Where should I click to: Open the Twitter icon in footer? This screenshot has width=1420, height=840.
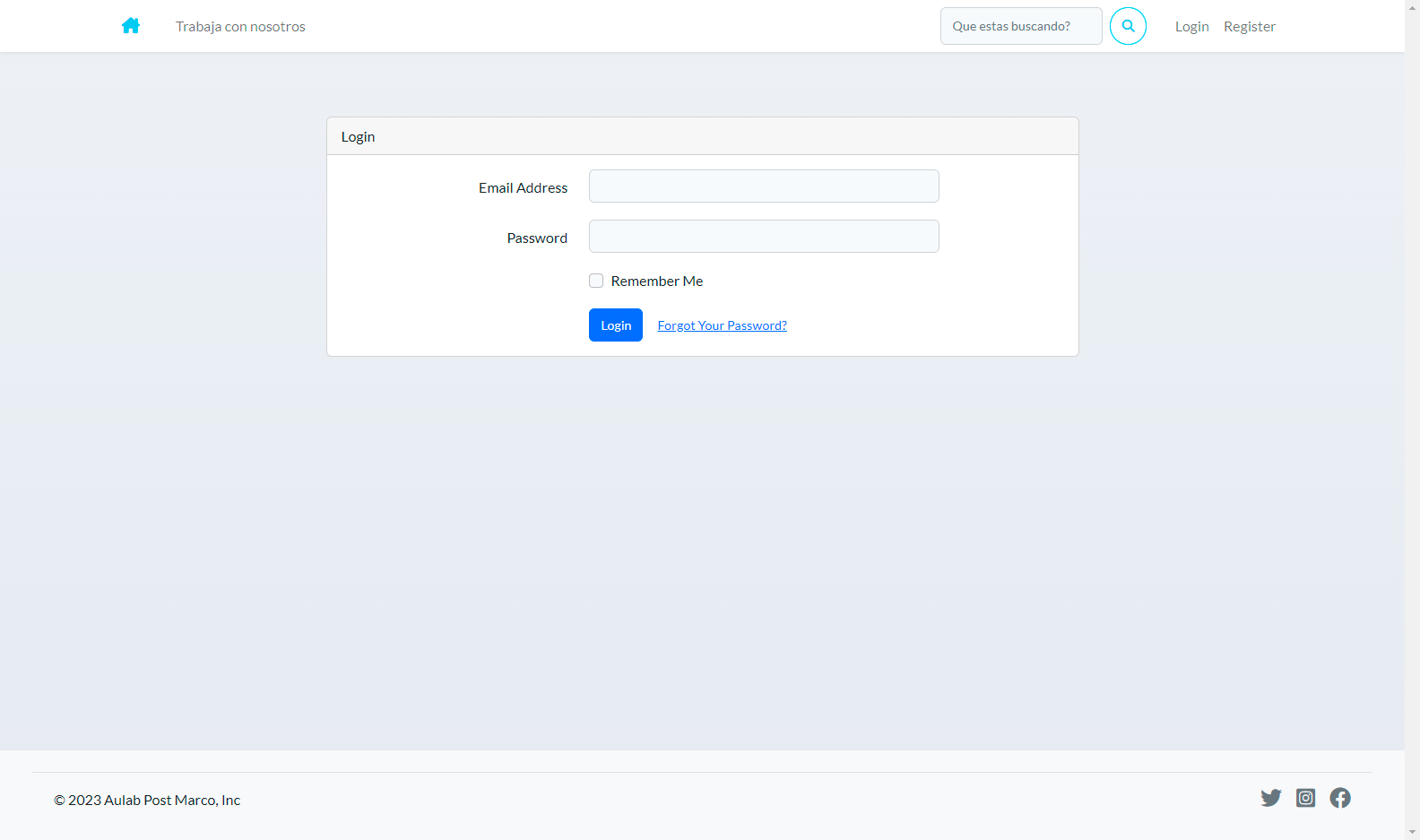[x=1270, y=798]
